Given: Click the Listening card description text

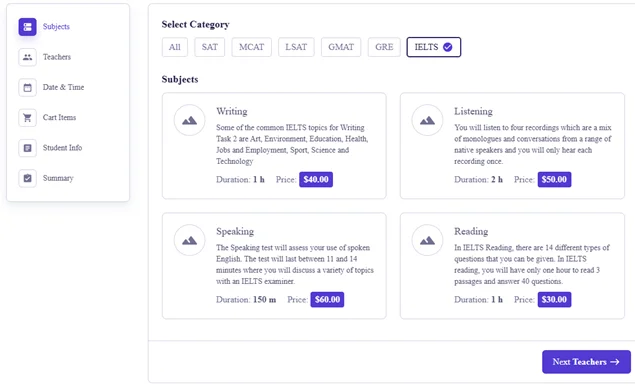Looking at the screenshot, I should [x=533, y=145].
